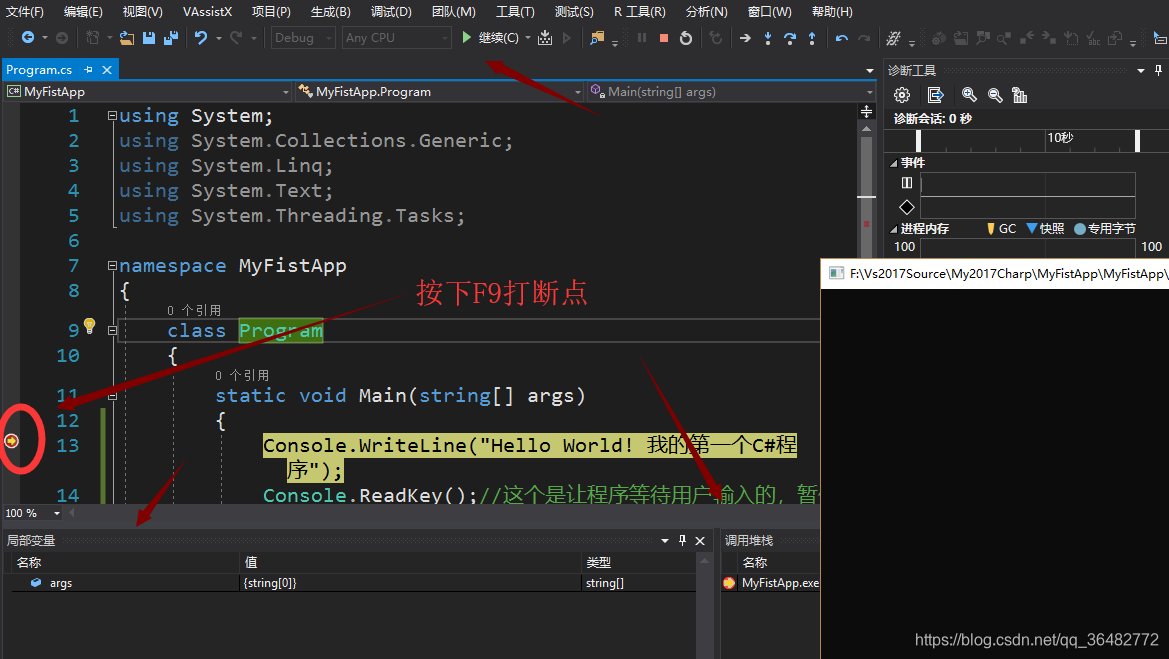
Task: Open the 工具(T) menu
Action: point(515,12)
